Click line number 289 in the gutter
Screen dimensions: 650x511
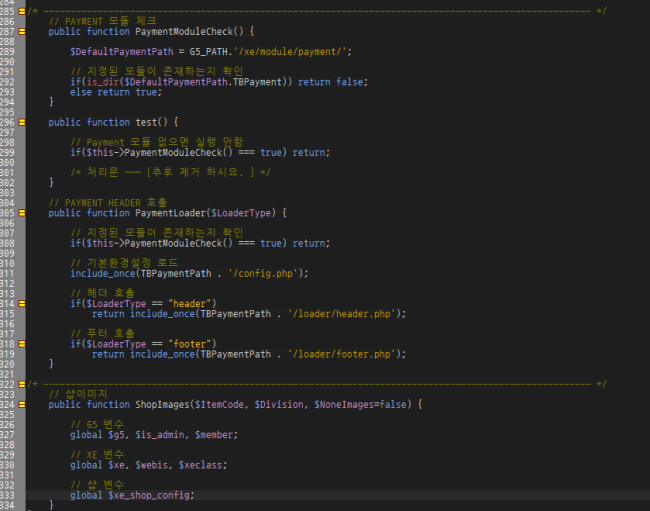[9, 52]
